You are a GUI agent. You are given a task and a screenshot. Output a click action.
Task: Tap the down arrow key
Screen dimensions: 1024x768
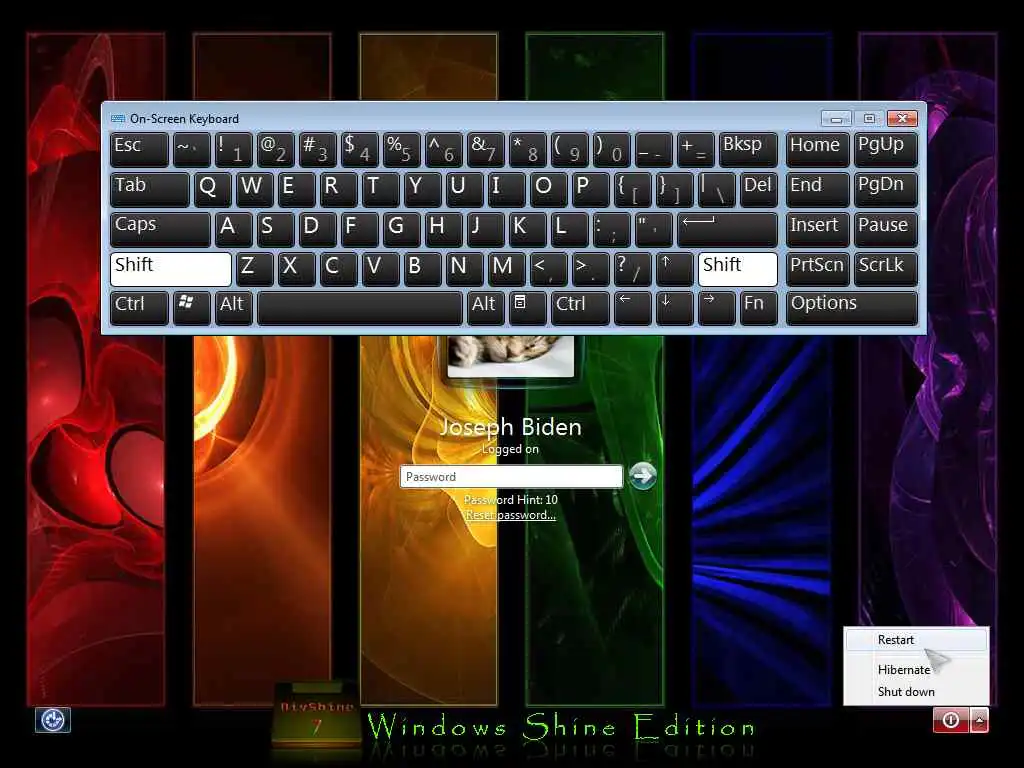pos(674,308)
